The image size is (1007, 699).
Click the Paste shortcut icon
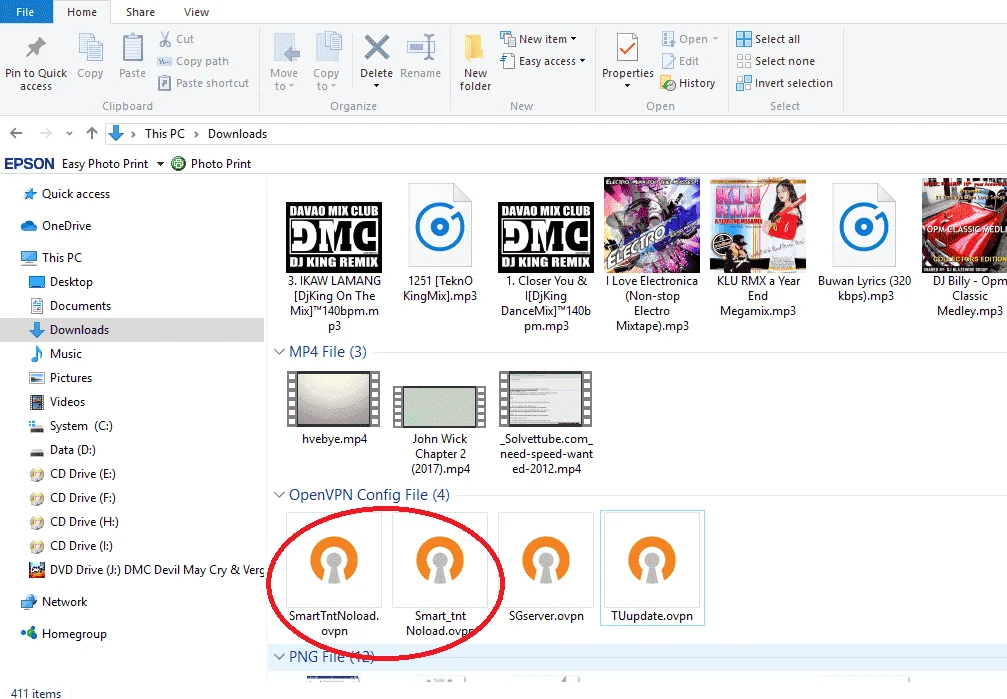point(165,83)
